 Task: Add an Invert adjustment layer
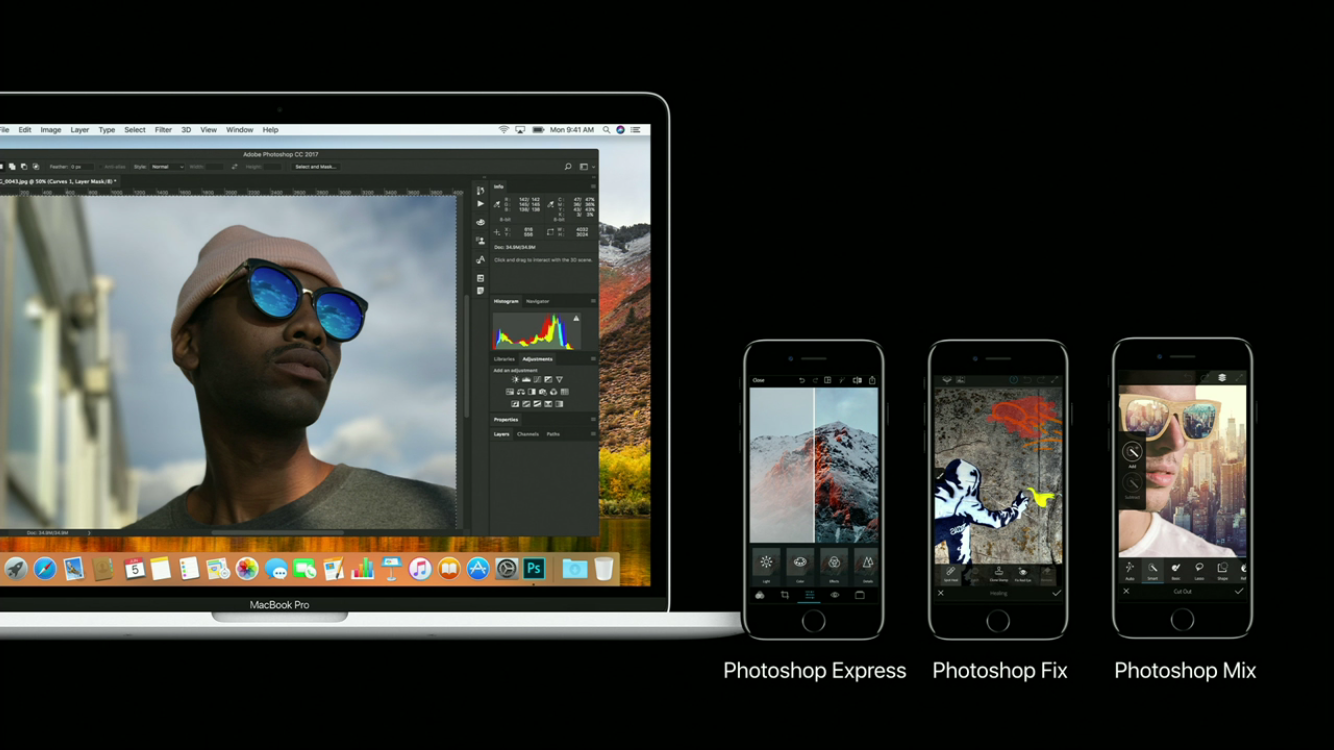pos(515,404)
